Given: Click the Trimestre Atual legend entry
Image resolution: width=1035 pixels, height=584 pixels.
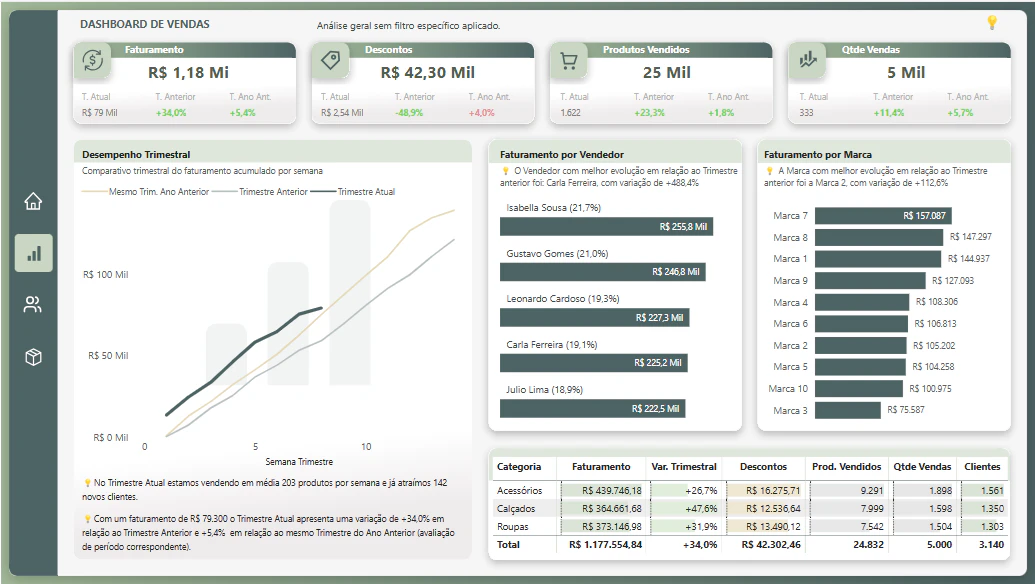Looking at the screenshot, I should [x=353, y=192].
